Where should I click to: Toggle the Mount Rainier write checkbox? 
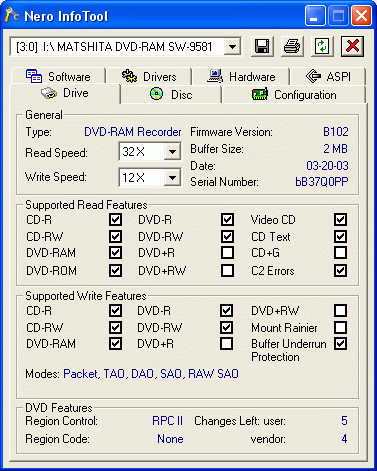(x=340, y=327)
